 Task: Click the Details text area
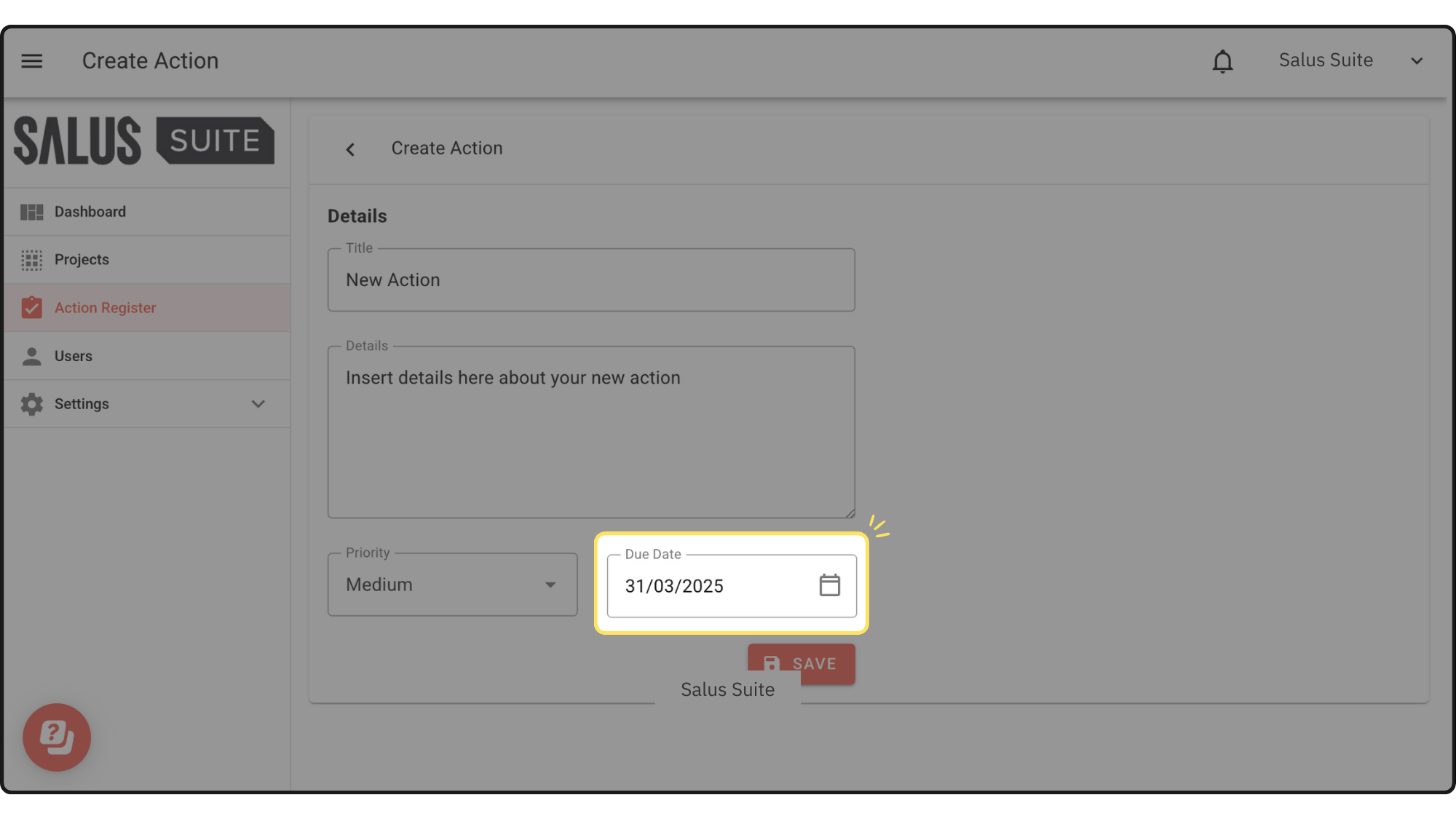tap(590, 437)
